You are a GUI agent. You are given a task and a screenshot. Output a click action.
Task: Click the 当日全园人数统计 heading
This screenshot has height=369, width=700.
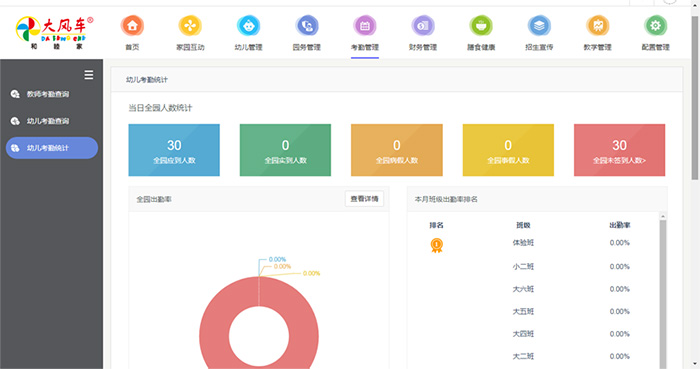click(x=160, y=108)
